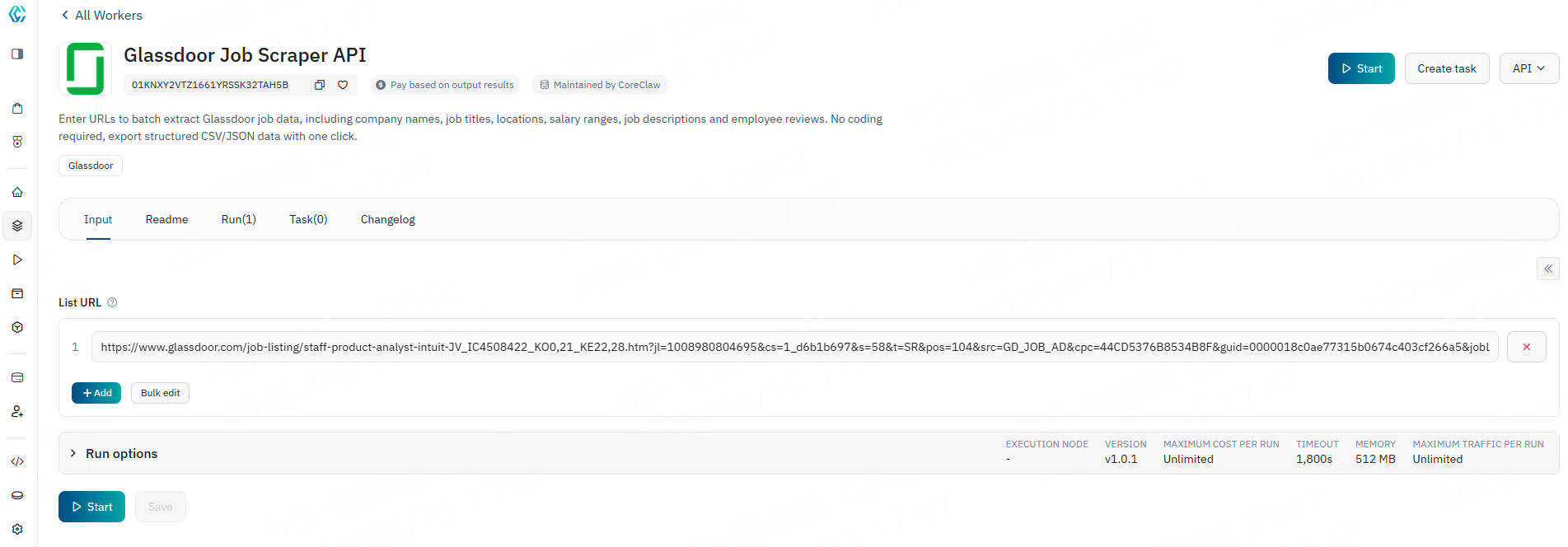Image resolution: width=1568 pixels, height=547 pixels.
Task: Switch to the Readme tab
Action: click(166, 219)
